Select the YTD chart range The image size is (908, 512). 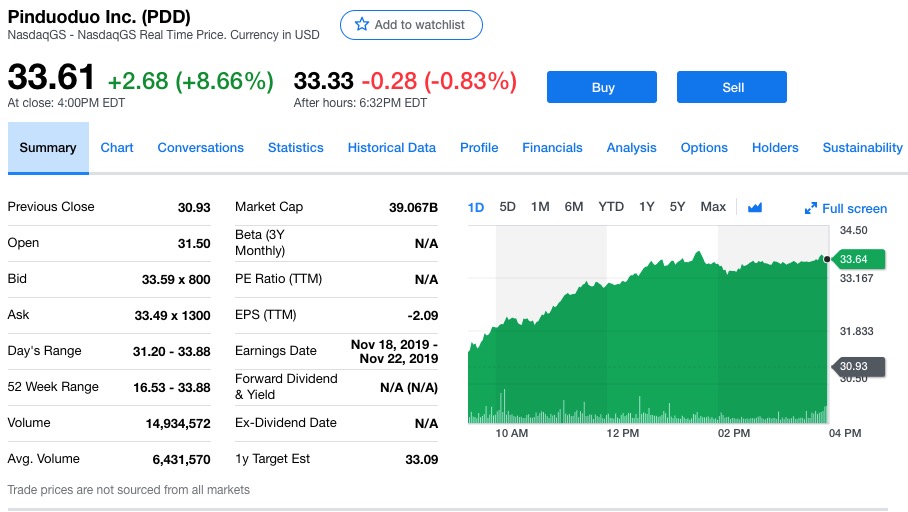pyautogui.click(x=610, y=207)
